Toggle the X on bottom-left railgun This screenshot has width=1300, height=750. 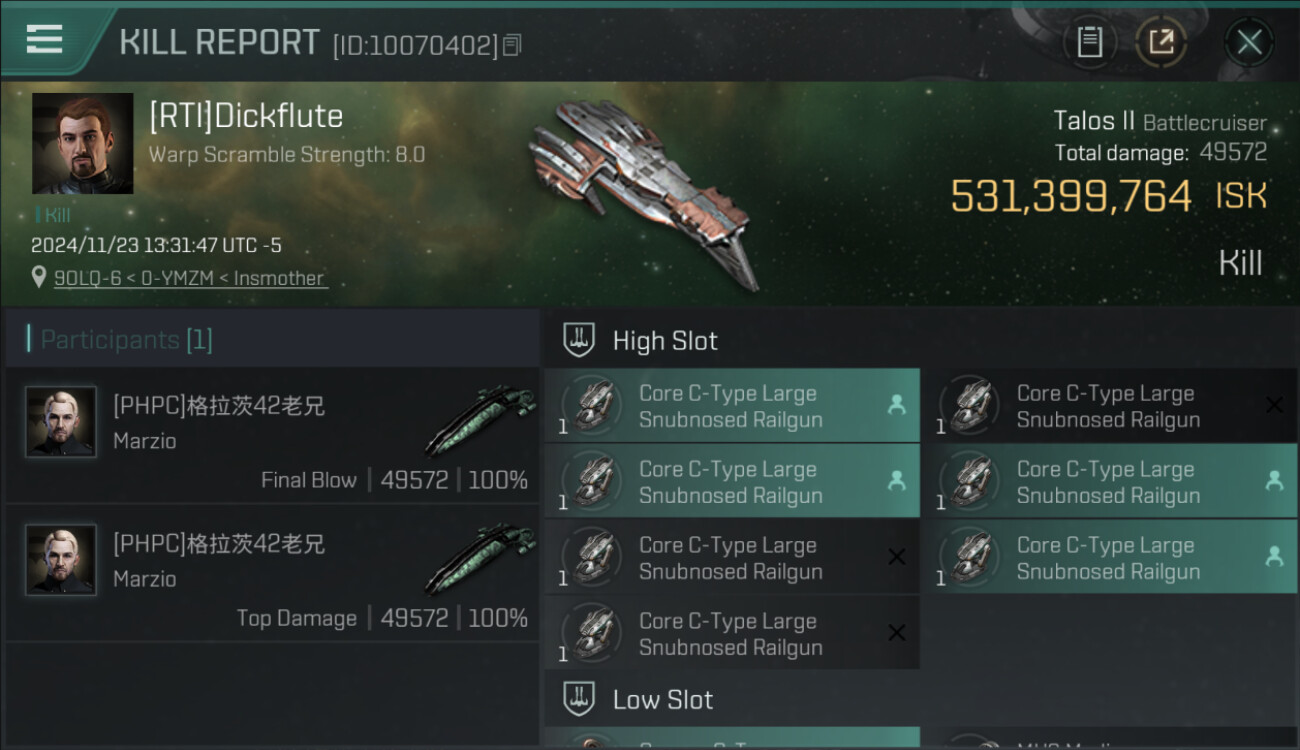pos(896,633)
